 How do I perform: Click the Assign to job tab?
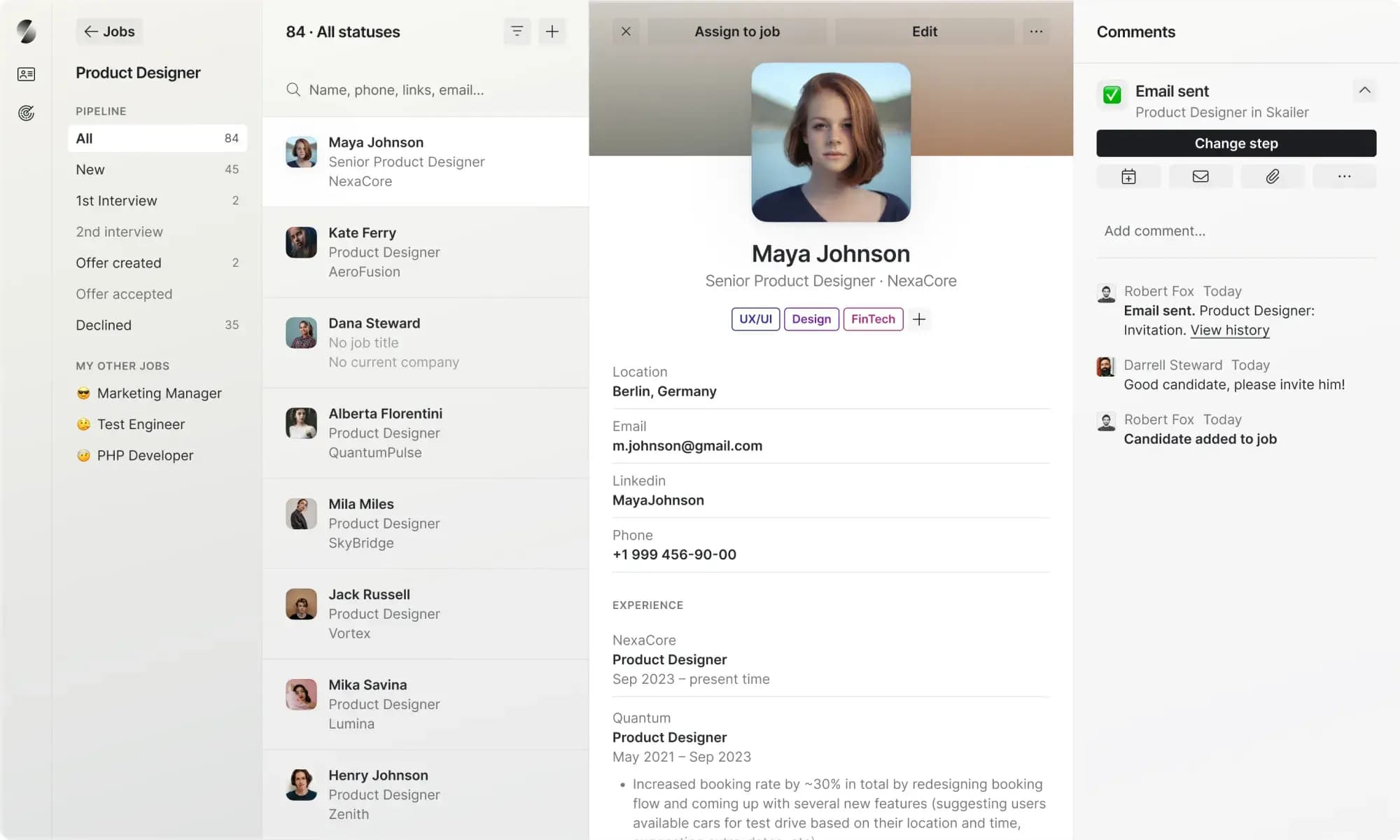(x=737, y=31)
